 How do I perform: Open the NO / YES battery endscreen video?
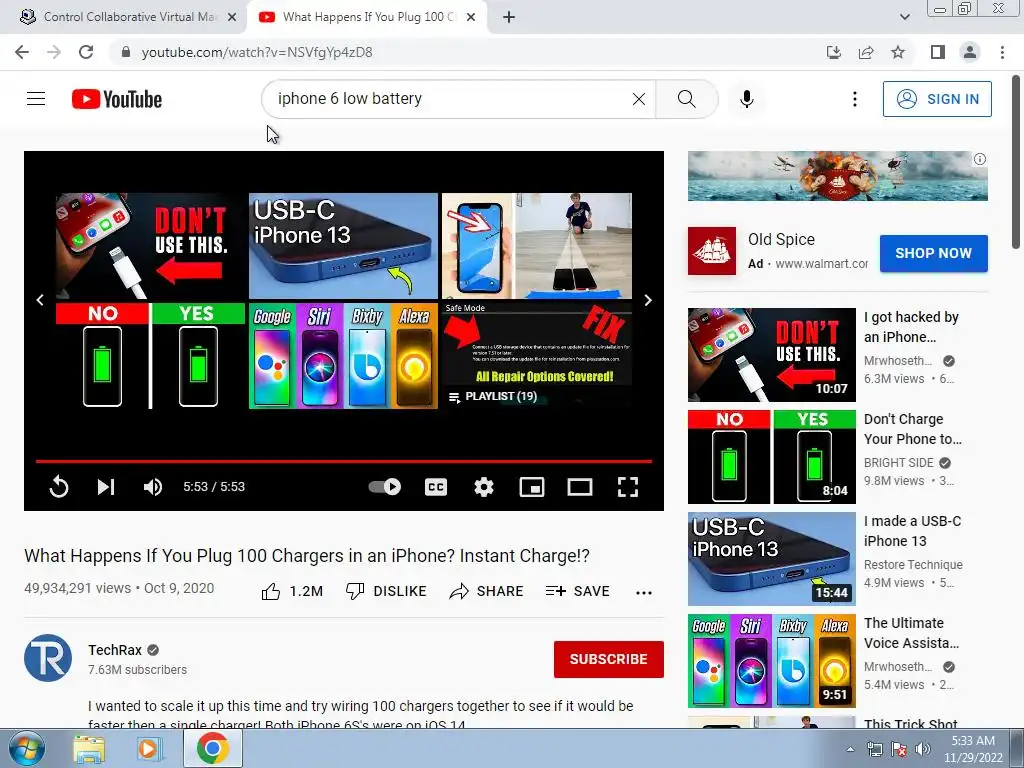[x=150, y=356]
